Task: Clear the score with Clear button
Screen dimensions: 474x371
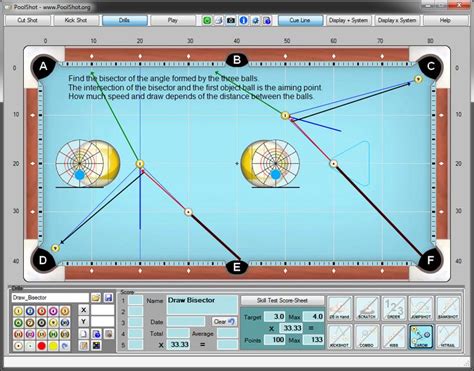Action: tap(224, 322)
